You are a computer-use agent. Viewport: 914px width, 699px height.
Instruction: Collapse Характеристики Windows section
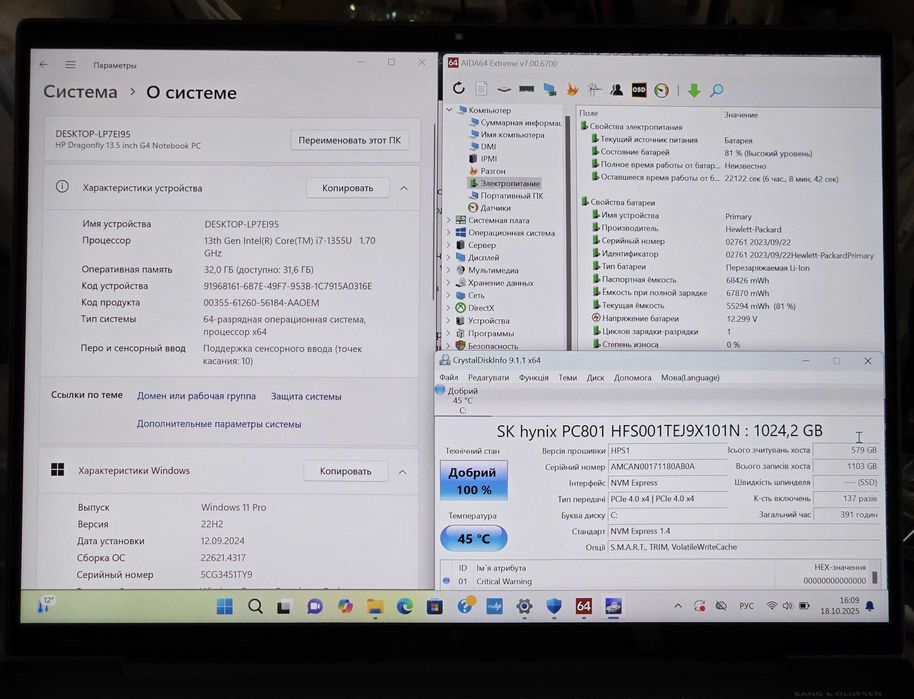[x=402, y=472]
